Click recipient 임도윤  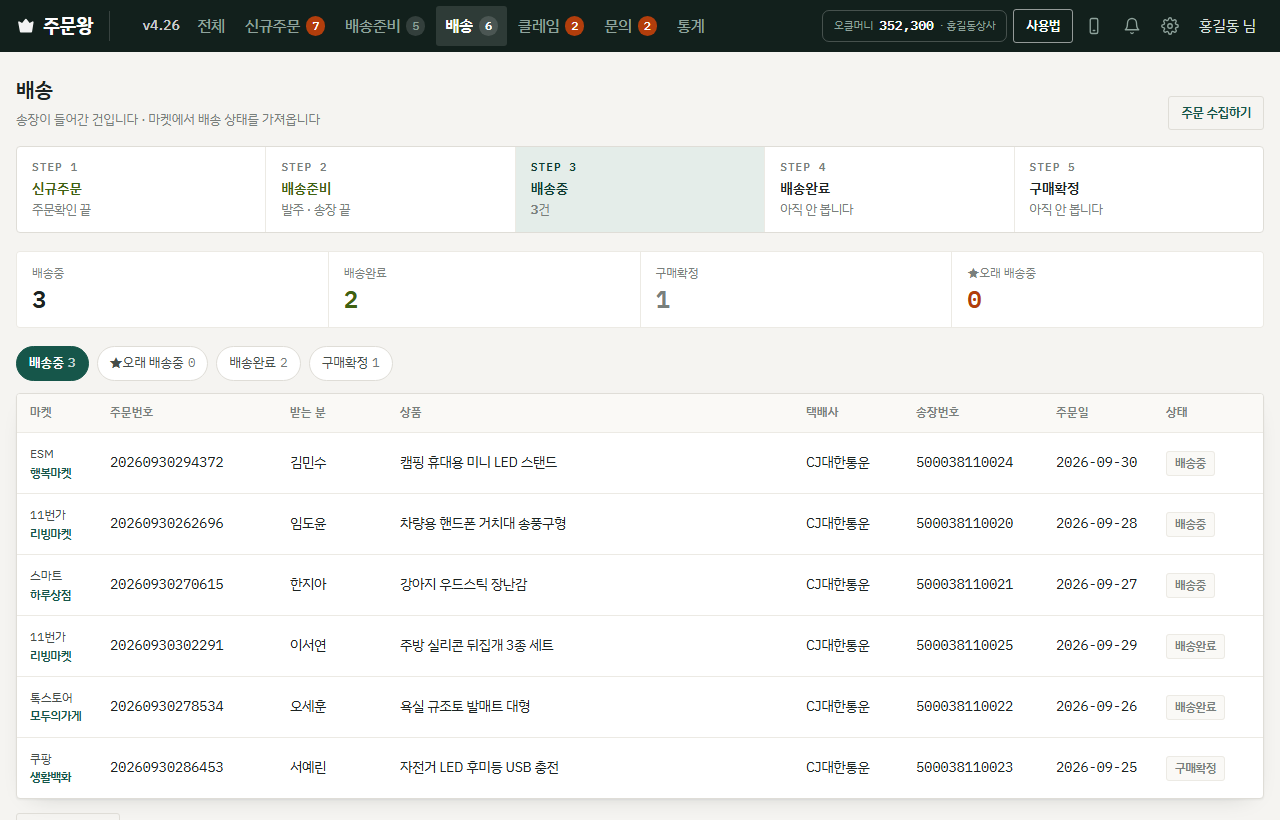308,524
